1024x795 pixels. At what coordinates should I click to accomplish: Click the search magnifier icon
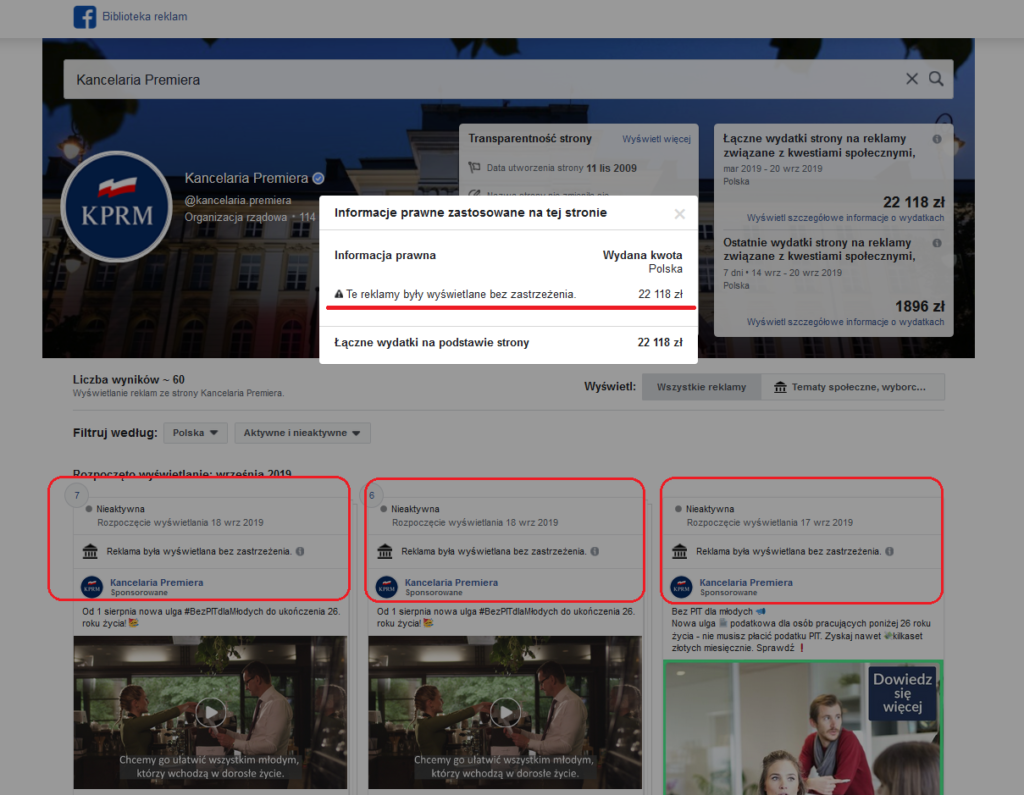click(x=936, y=79)
